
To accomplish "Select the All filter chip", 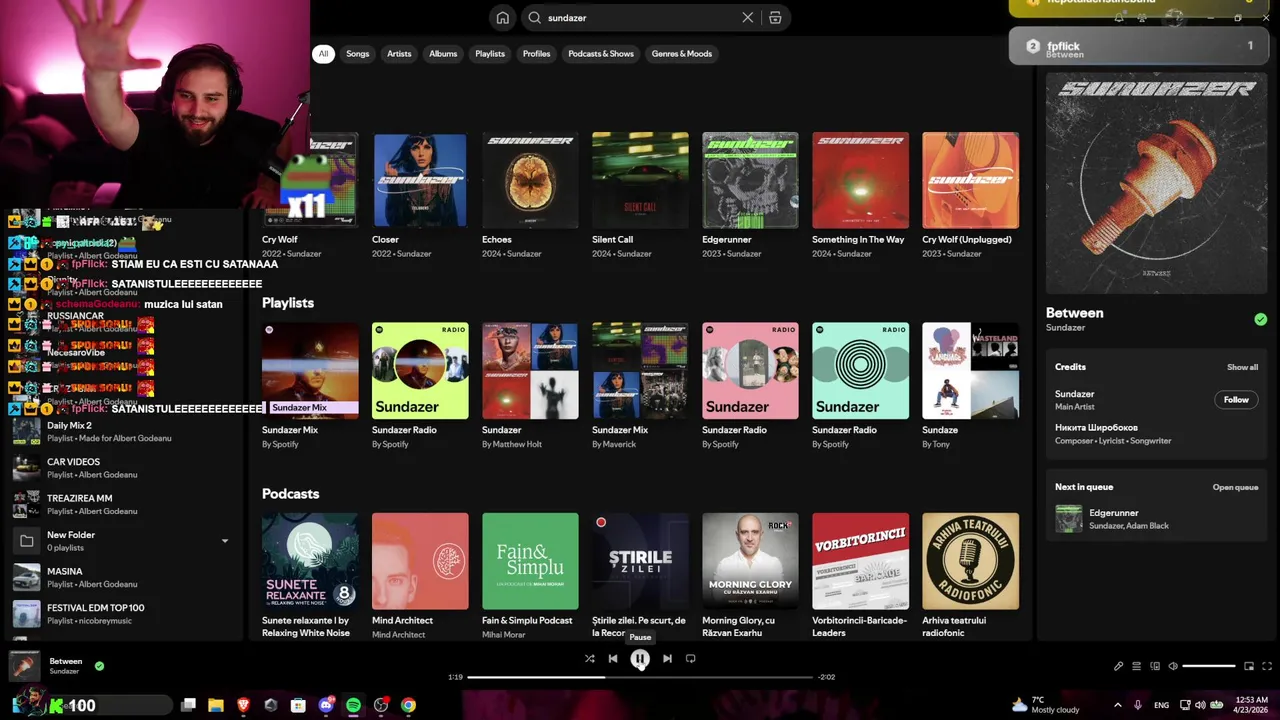I will click(x=323, y=54).
